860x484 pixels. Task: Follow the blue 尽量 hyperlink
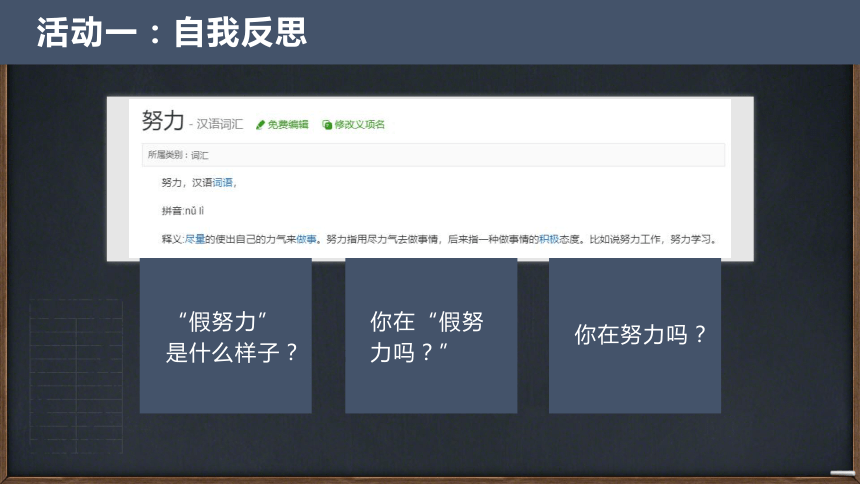click(x=195, y=239)
